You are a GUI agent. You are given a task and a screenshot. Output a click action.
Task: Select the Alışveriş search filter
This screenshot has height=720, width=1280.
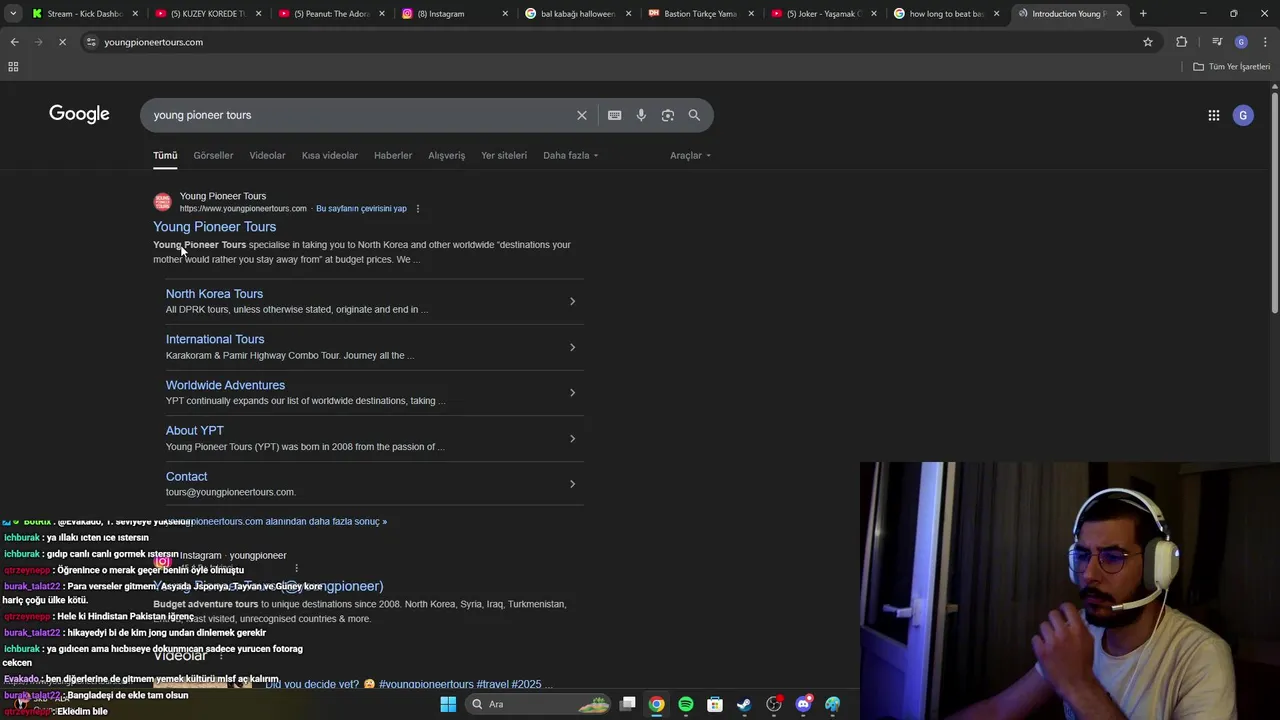click(447, 155)
